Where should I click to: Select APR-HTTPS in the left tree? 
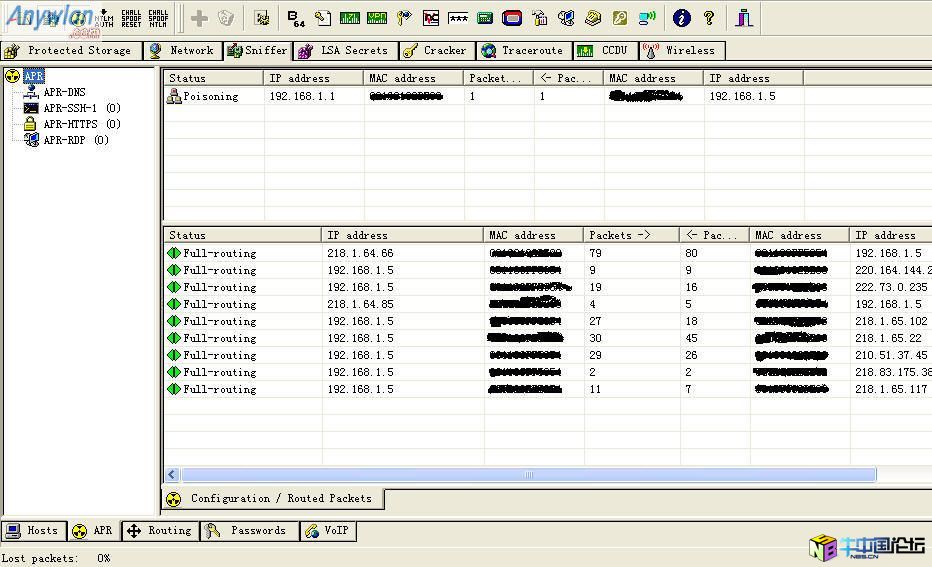[70, 124]
